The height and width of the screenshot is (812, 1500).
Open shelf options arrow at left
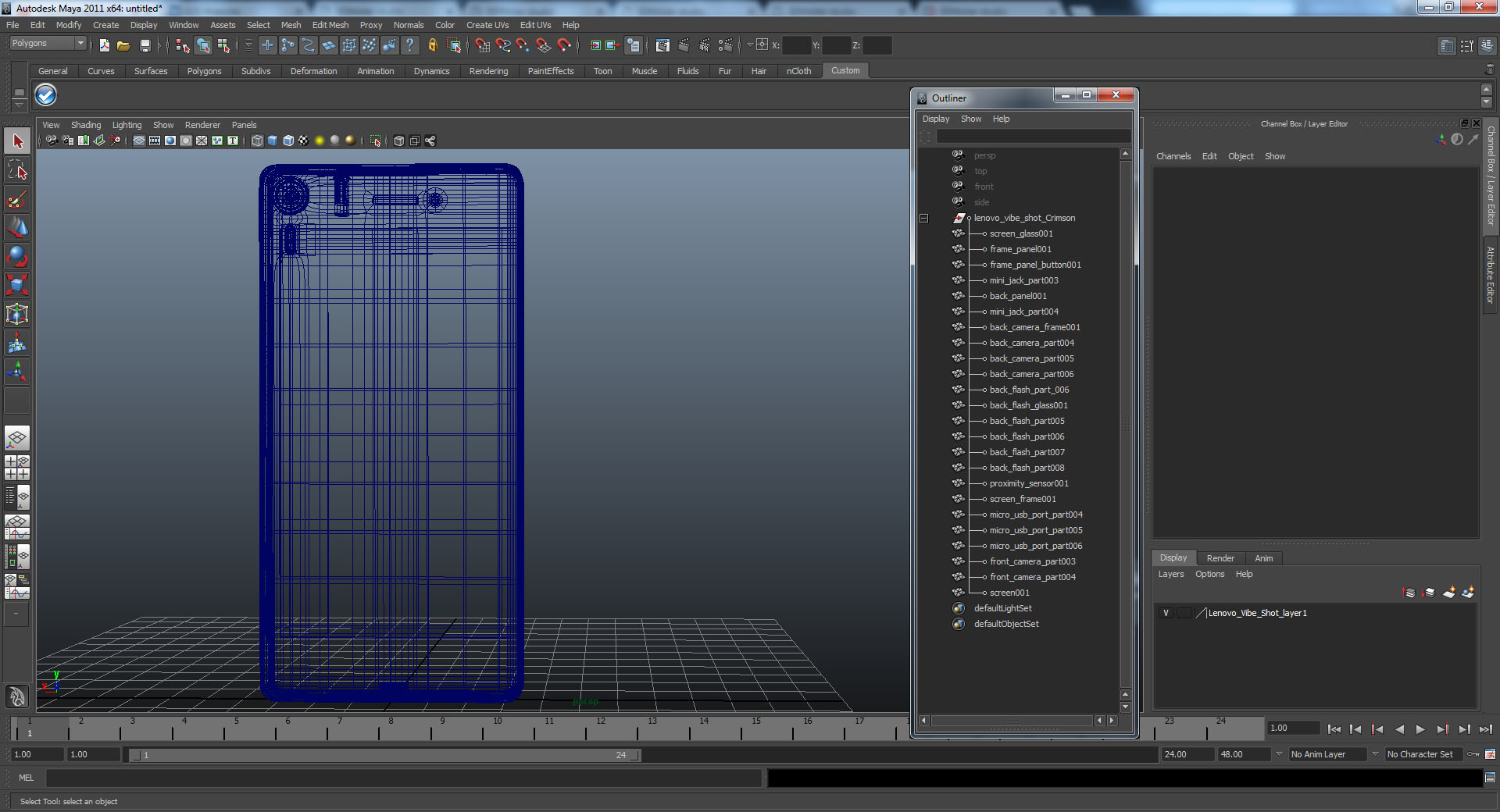coord(19,105)
